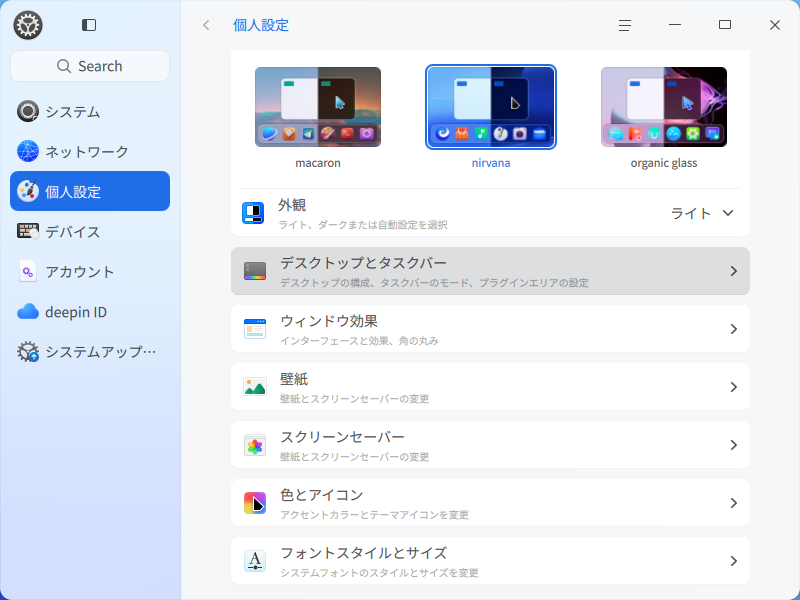Click the スクリーンセーバー flower icon
The width and height of the screenshot is (800, 600).
[x=255, y=446]
